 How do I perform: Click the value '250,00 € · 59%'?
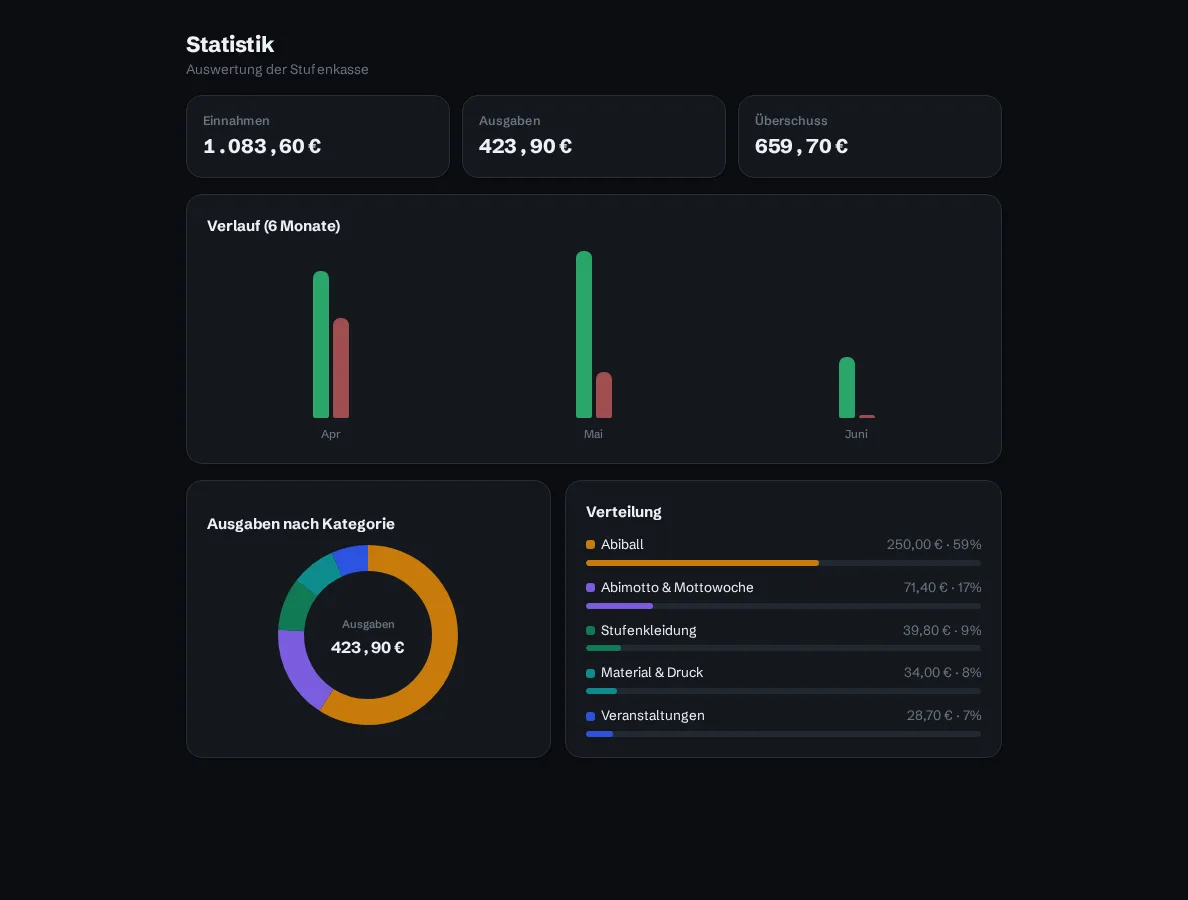coord(933,545)
